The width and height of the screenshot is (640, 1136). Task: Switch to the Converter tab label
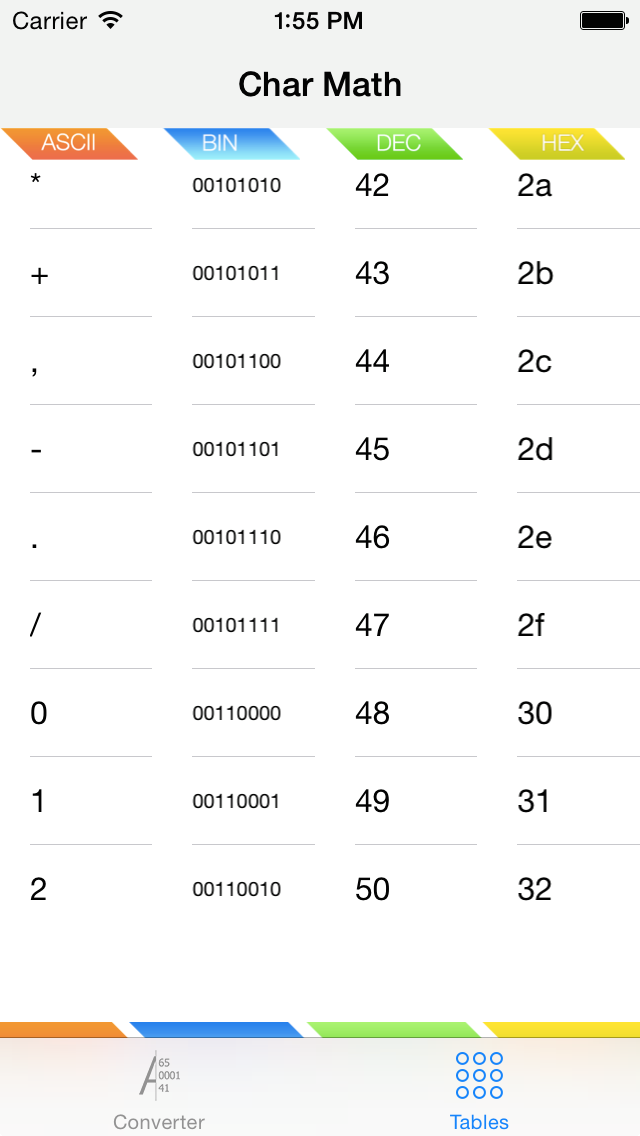tap(159, 1122)
